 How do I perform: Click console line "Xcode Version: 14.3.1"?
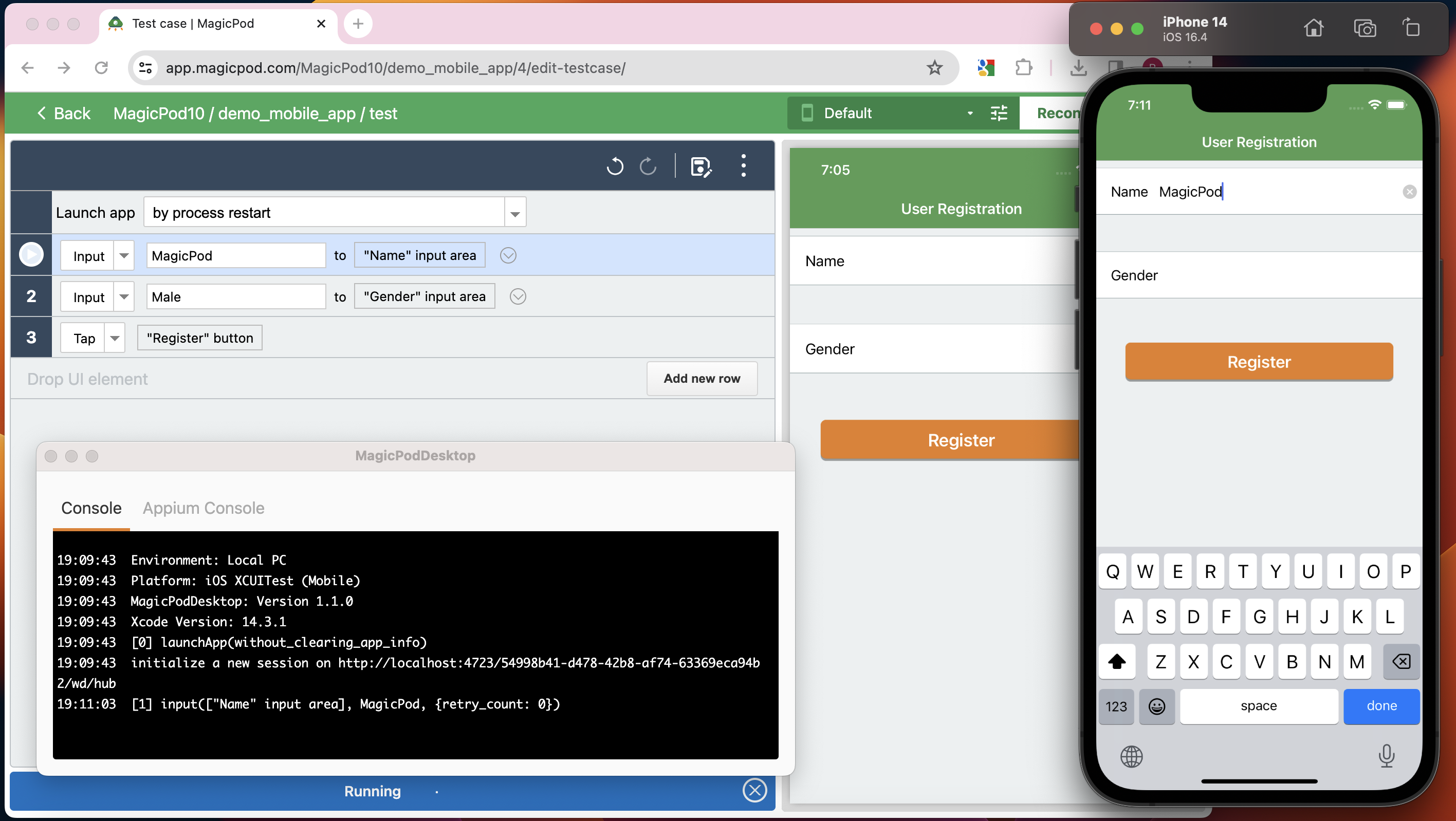tap(208, 622)
